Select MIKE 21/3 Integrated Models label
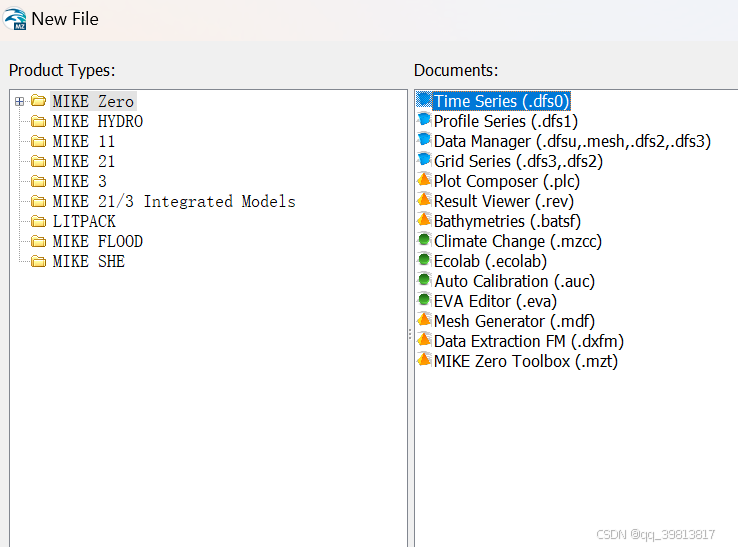The image size is (738, 547). [x=174, y=201]
